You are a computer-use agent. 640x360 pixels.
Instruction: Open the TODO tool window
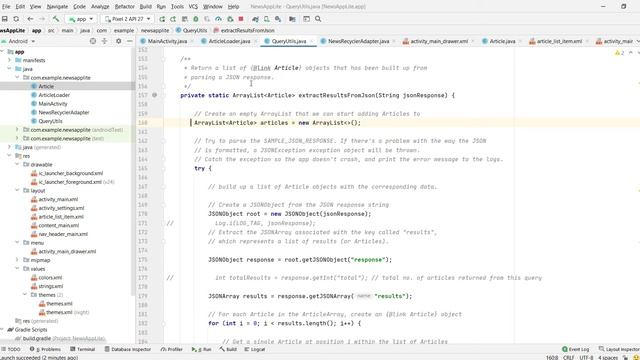click(11, 349)
